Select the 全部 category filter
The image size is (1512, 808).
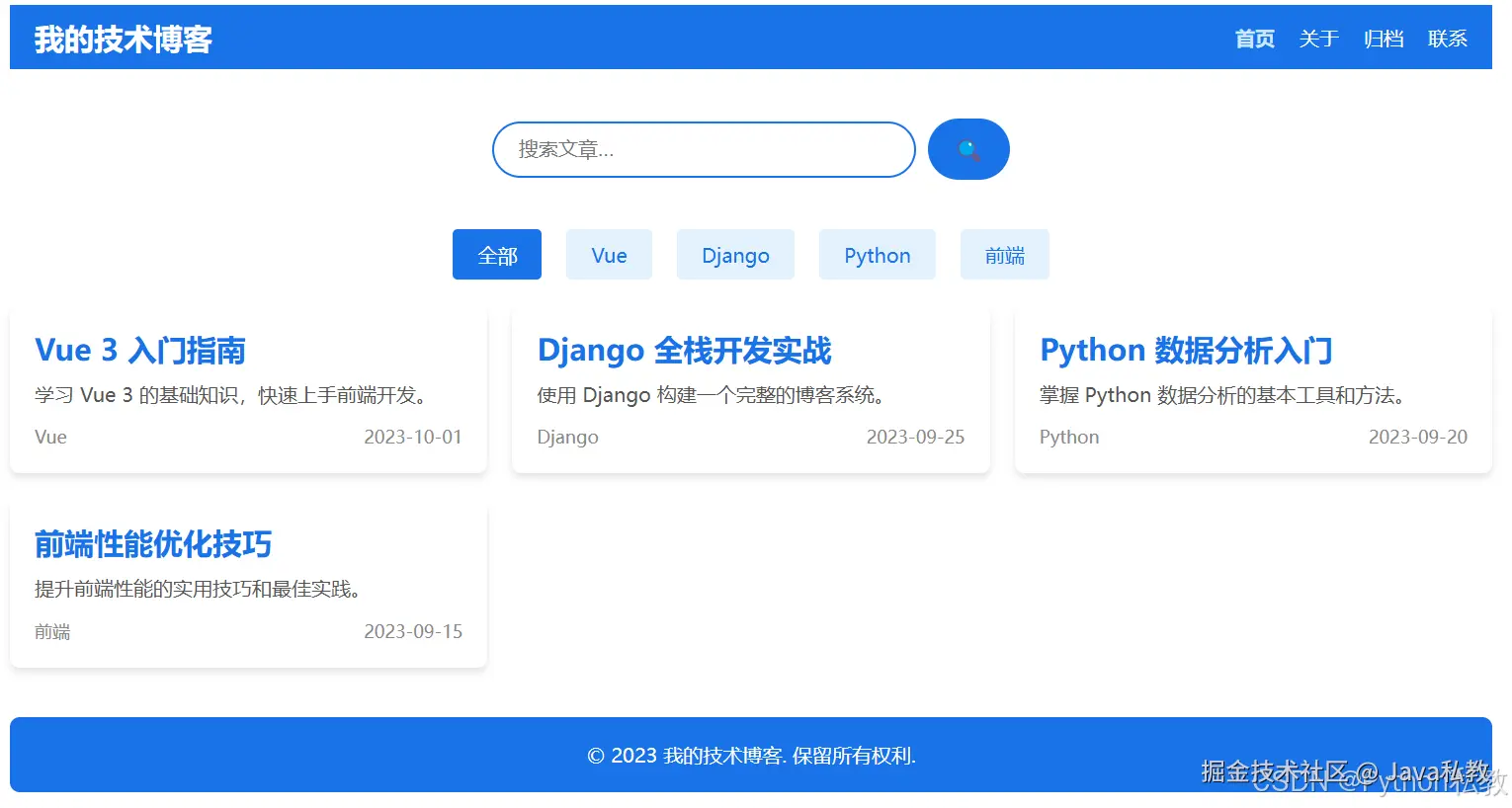pos(496,254)
